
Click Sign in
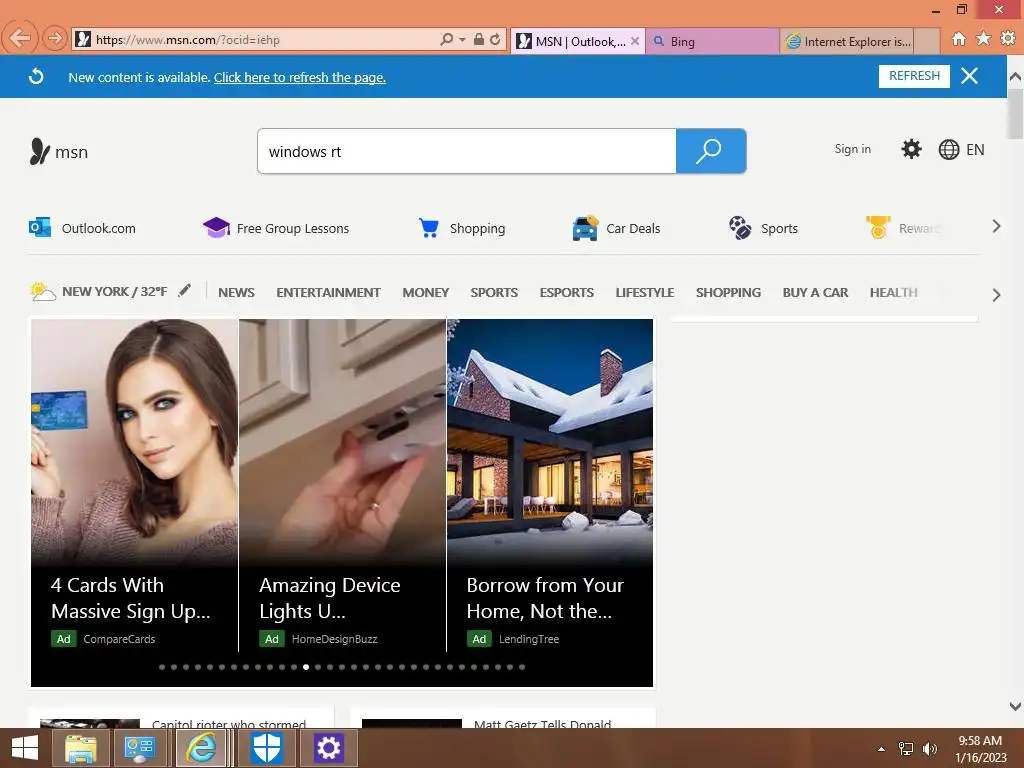click(x=852, y=149)
